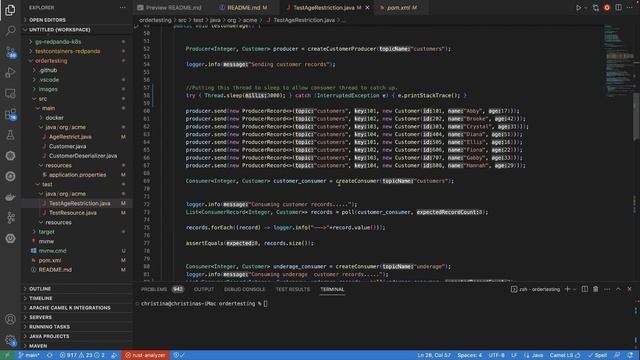Split the terminal panel

pyautogui.click(x=584, y=289)
